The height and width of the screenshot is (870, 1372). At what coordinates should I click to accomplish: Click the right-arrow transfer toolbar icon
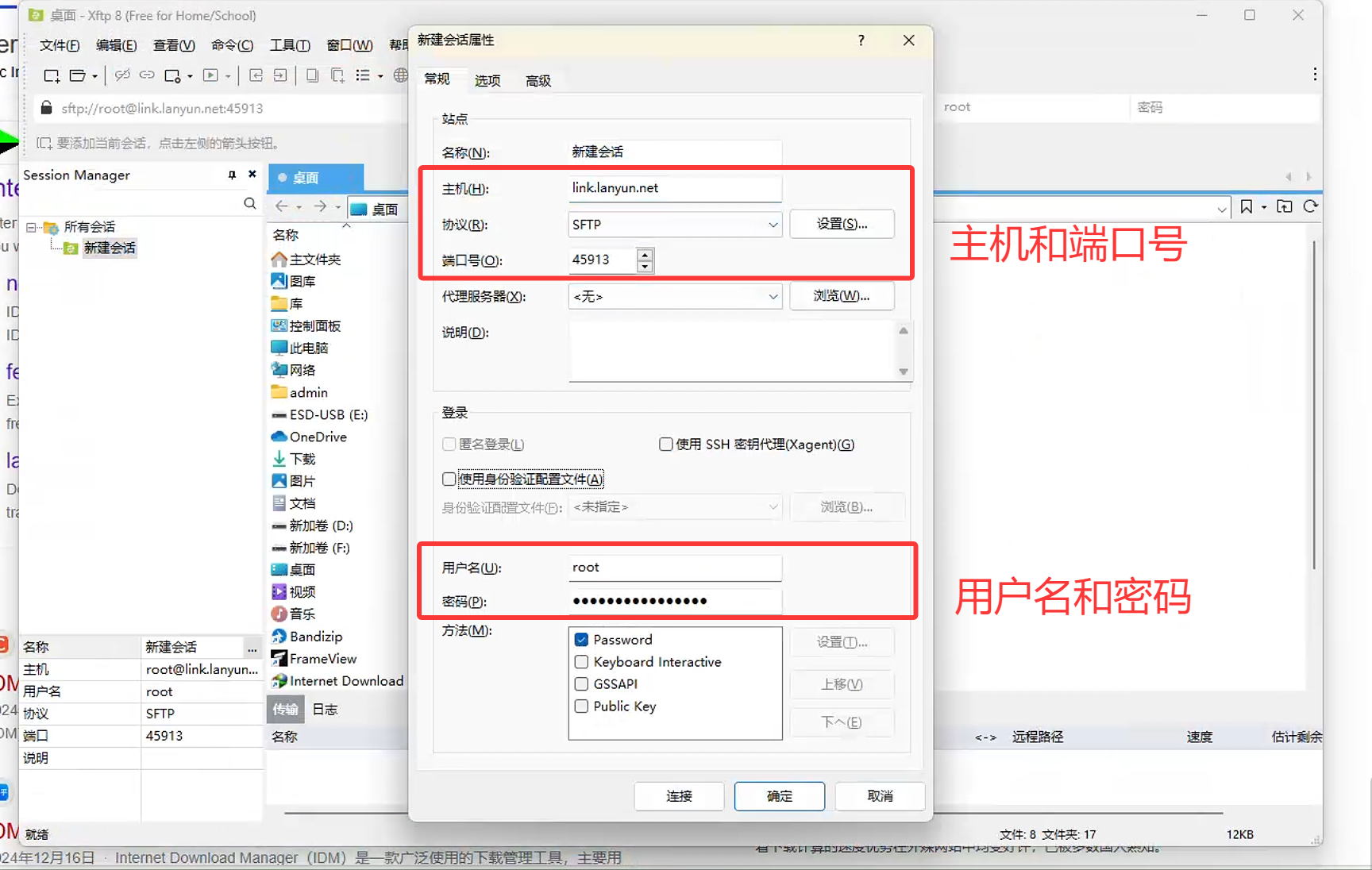click(280, 75)
